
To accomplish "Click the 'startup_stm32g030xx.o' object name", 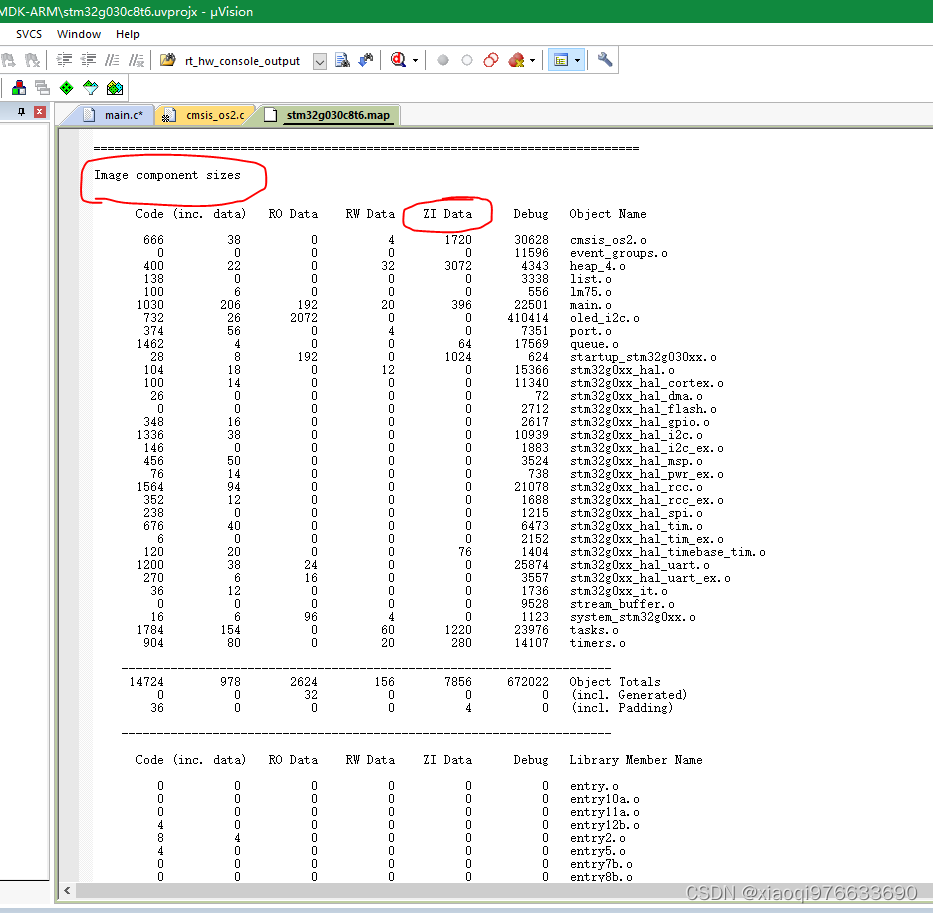I will pyautogui.click(x=643, y=357).
